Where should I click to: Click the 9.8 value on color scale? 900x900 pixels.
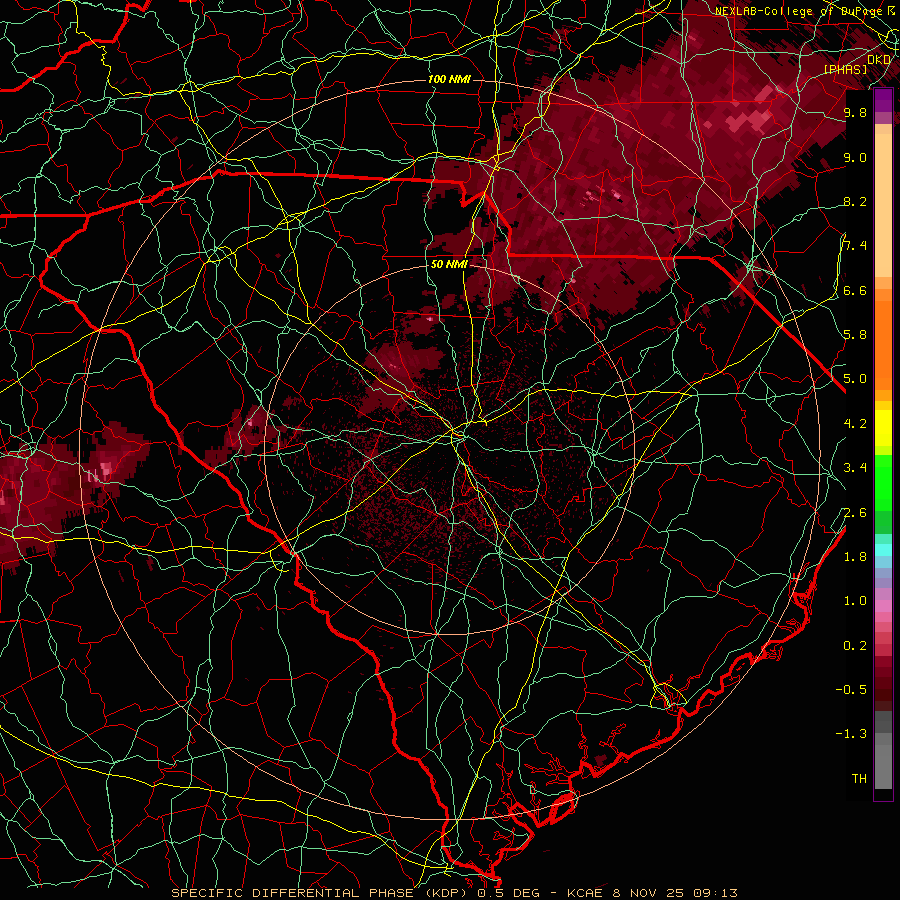pos(855,112)
